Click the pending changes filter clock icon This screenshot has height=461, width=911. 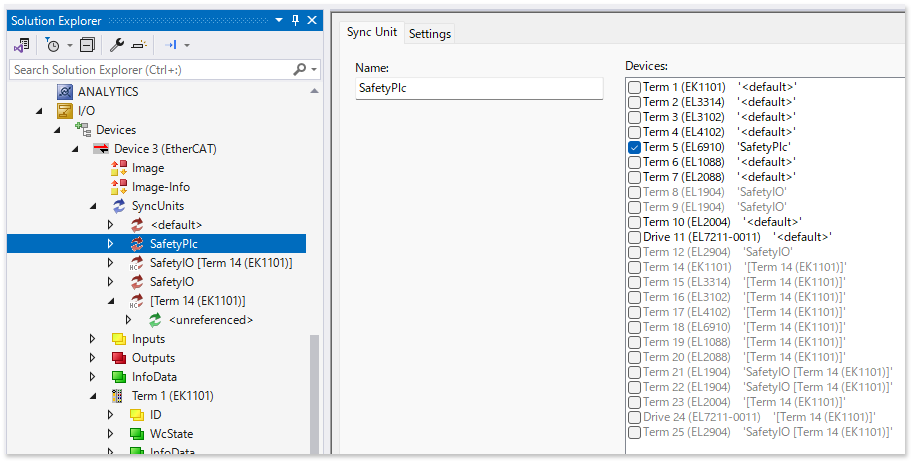coord(52,45)
